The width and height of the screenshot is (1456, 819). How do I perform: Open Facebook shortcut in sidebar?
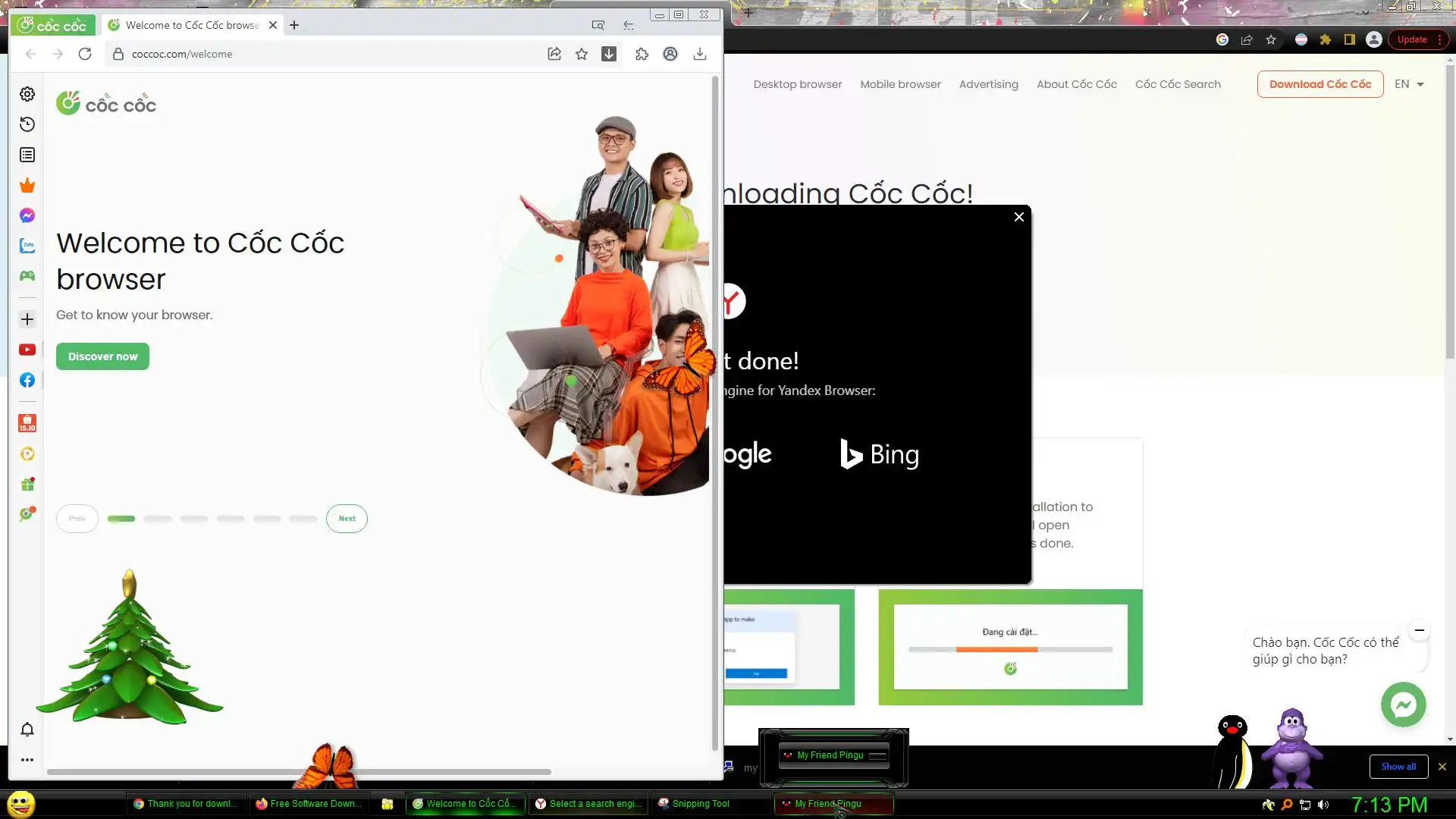[x=27, y=380]
